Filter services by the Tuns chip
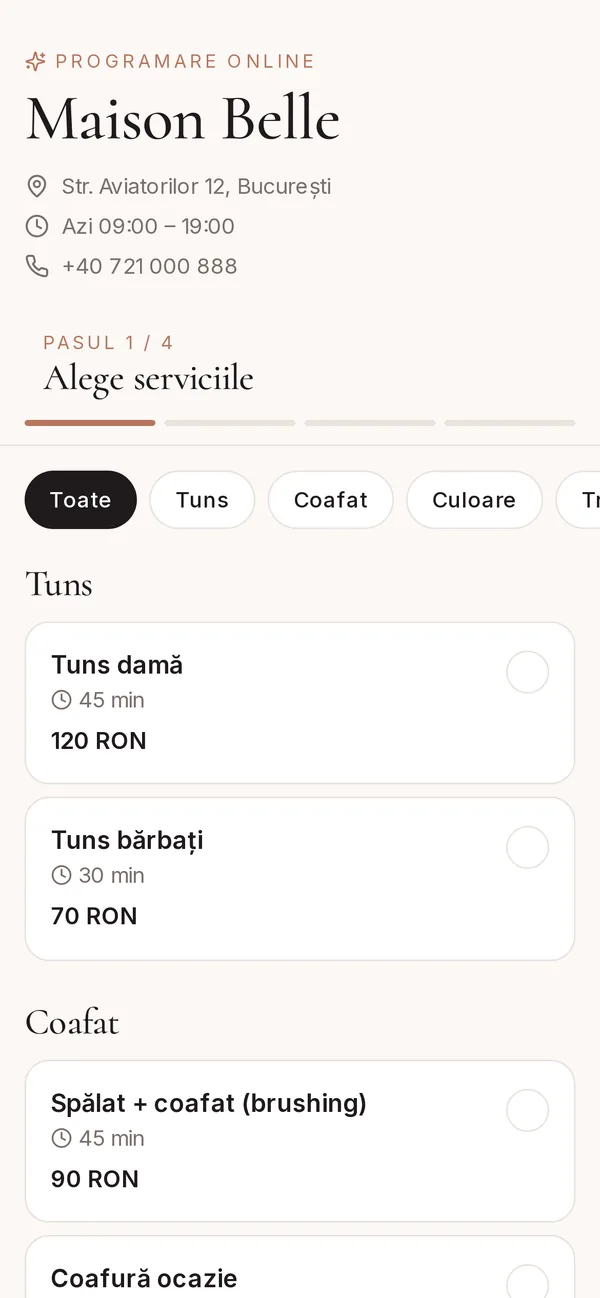The image size is (600, 1298). 202,500
